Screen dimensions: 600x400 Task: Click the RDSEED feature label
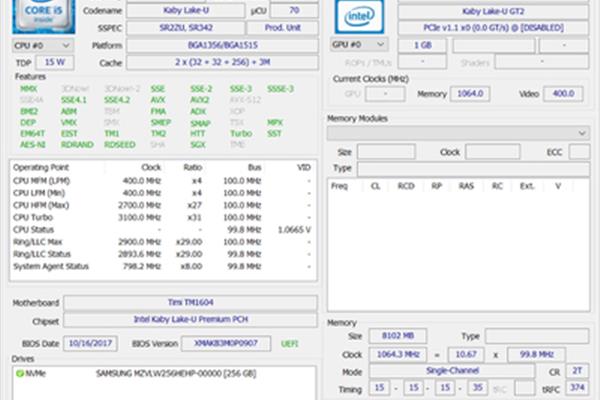[x=120, y=145]
